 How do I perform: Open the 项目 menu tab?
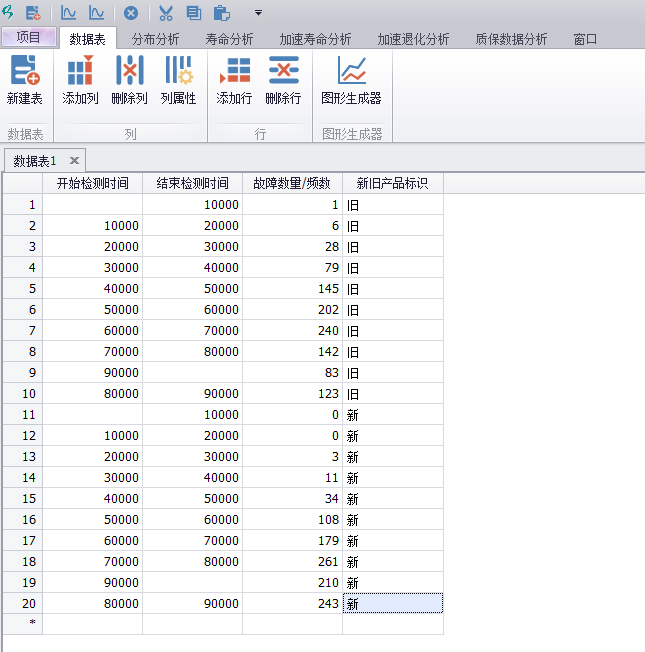(28, 37)
